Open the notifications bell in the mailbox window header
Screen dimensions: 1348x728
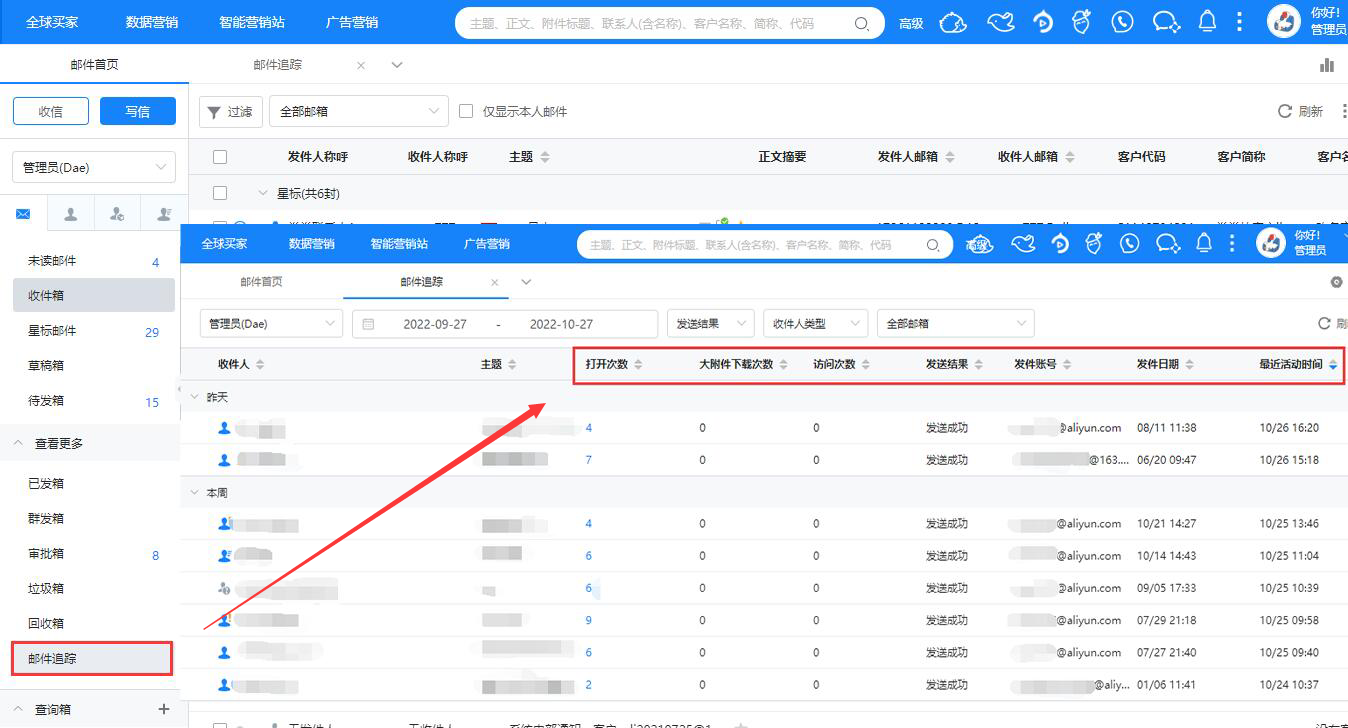click(x=1207, y=22)
